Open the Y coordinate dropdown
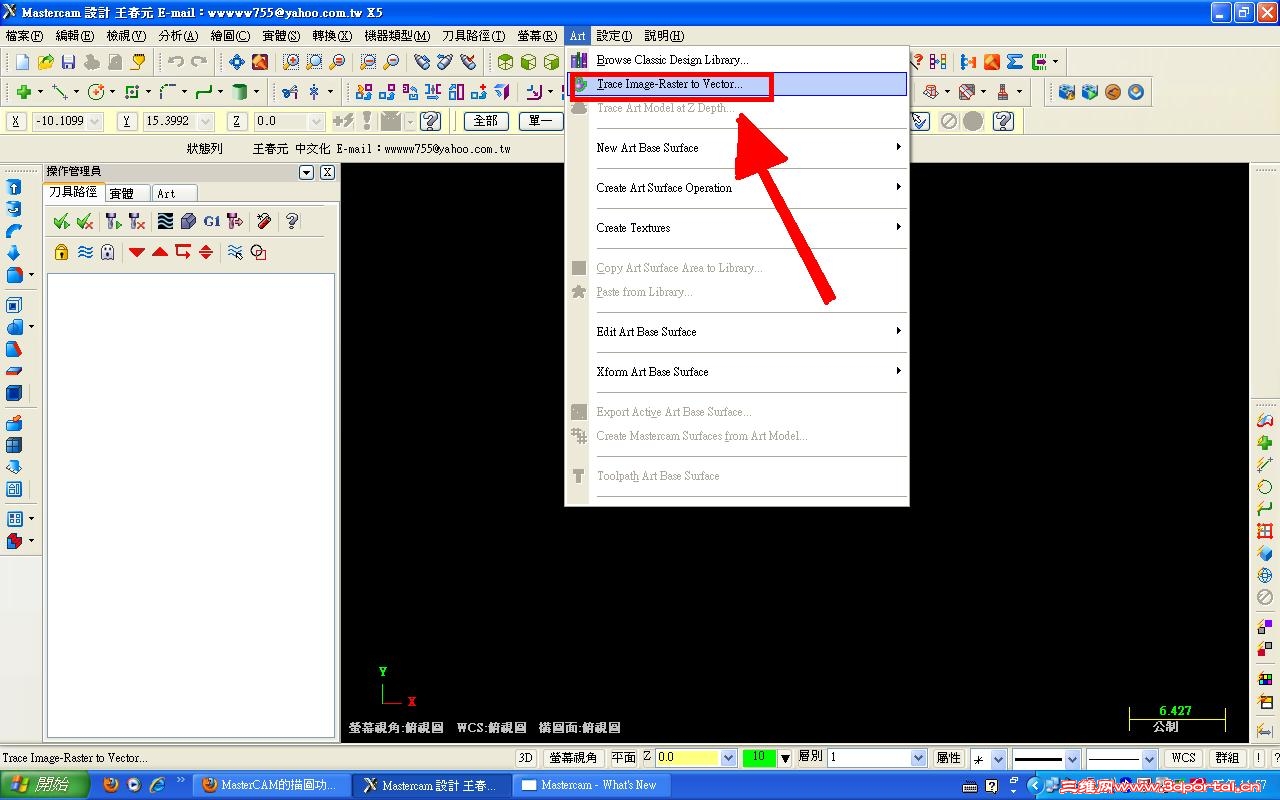 [x=206, y=121]
